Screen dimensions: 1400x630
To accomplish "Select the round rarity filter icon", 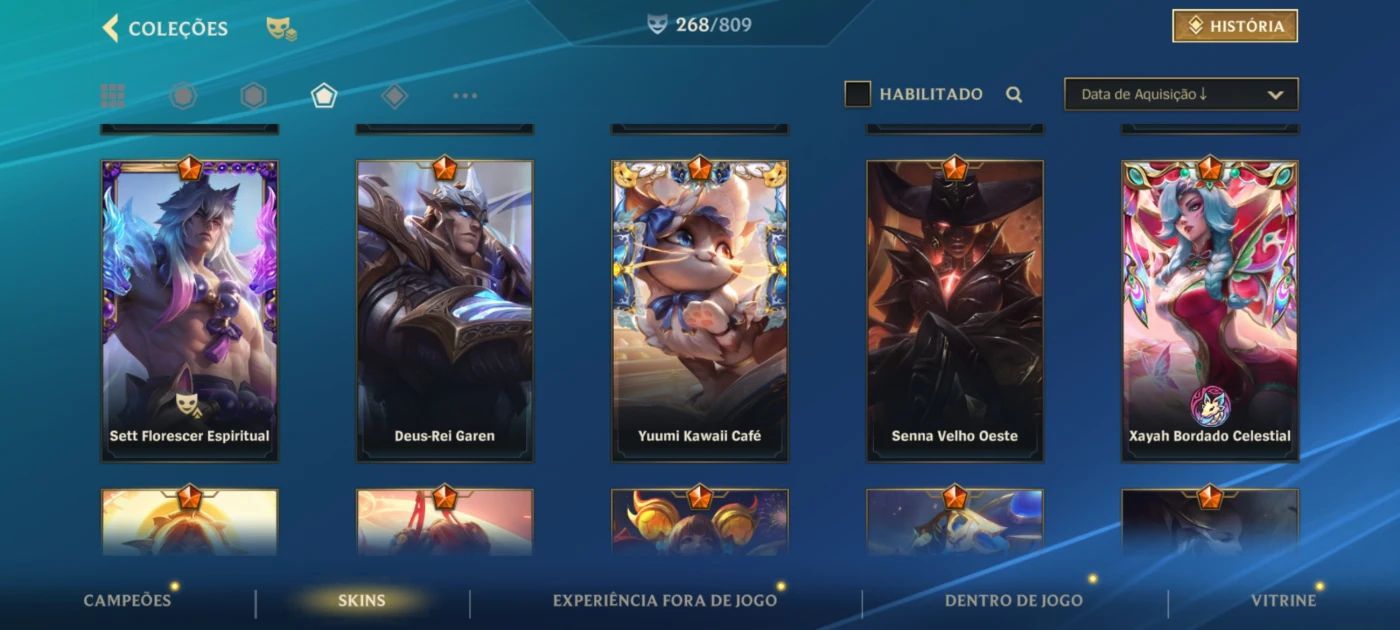I will tap(183, 96).
